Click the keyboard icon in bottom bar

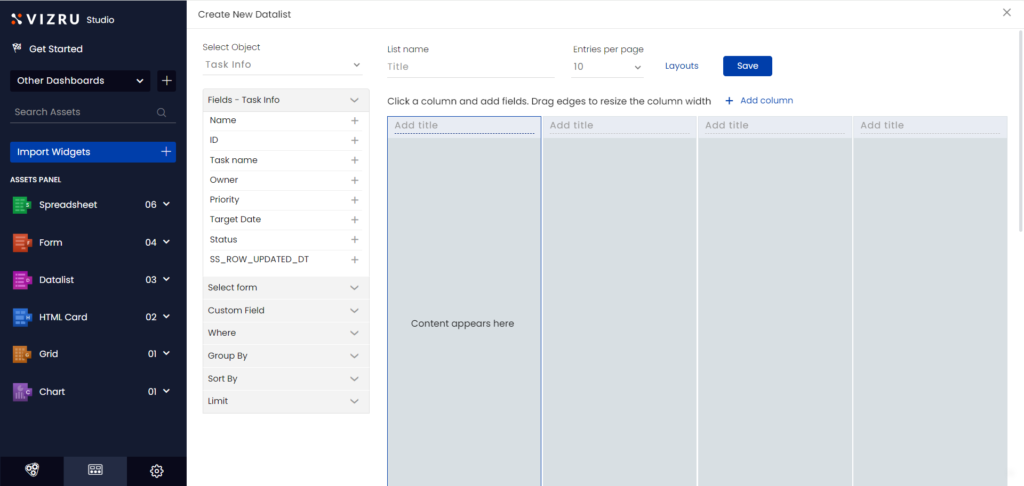coord(95,470)
